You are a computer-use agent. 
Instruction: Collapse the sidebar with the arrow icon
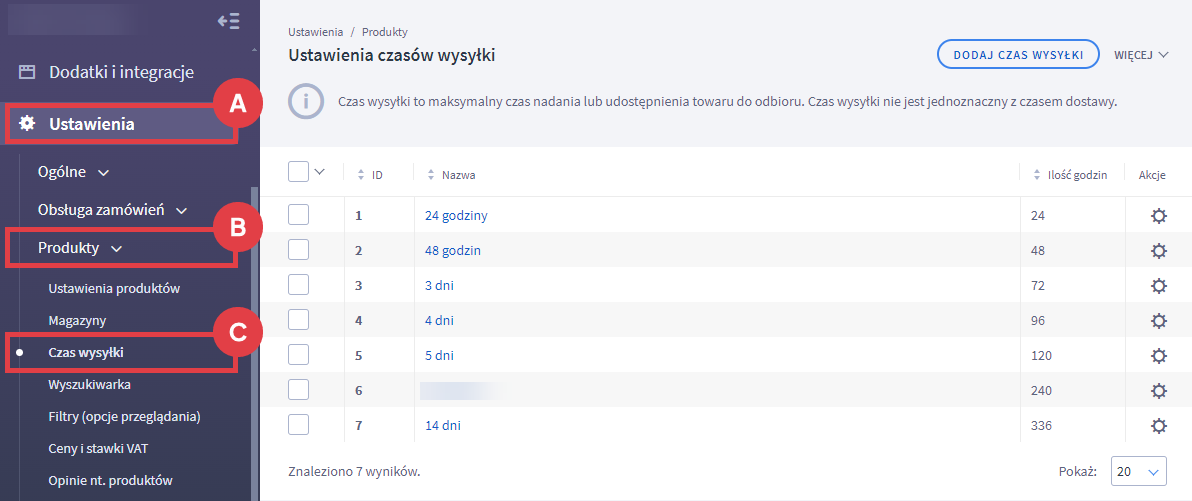click(229, 21)
